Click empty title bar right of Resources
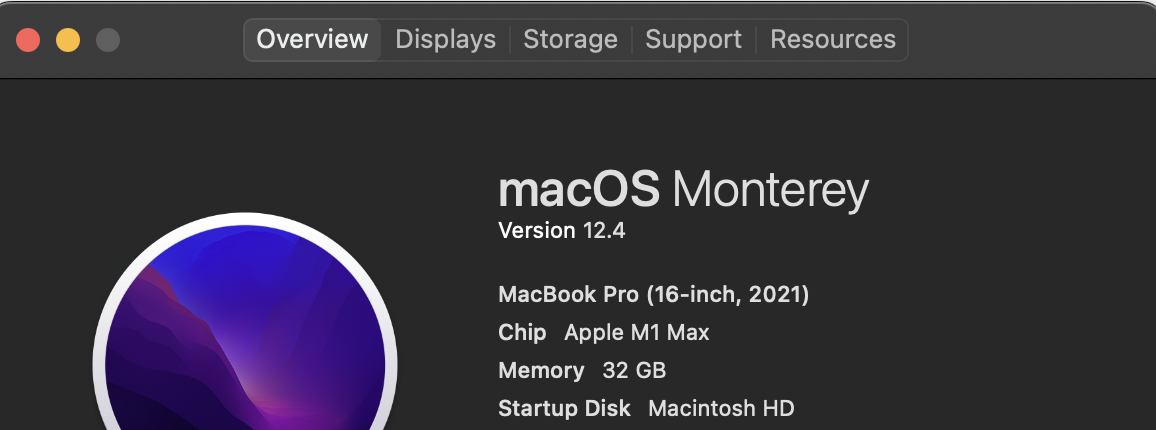1156x430 pixels. coord(1030,40)
